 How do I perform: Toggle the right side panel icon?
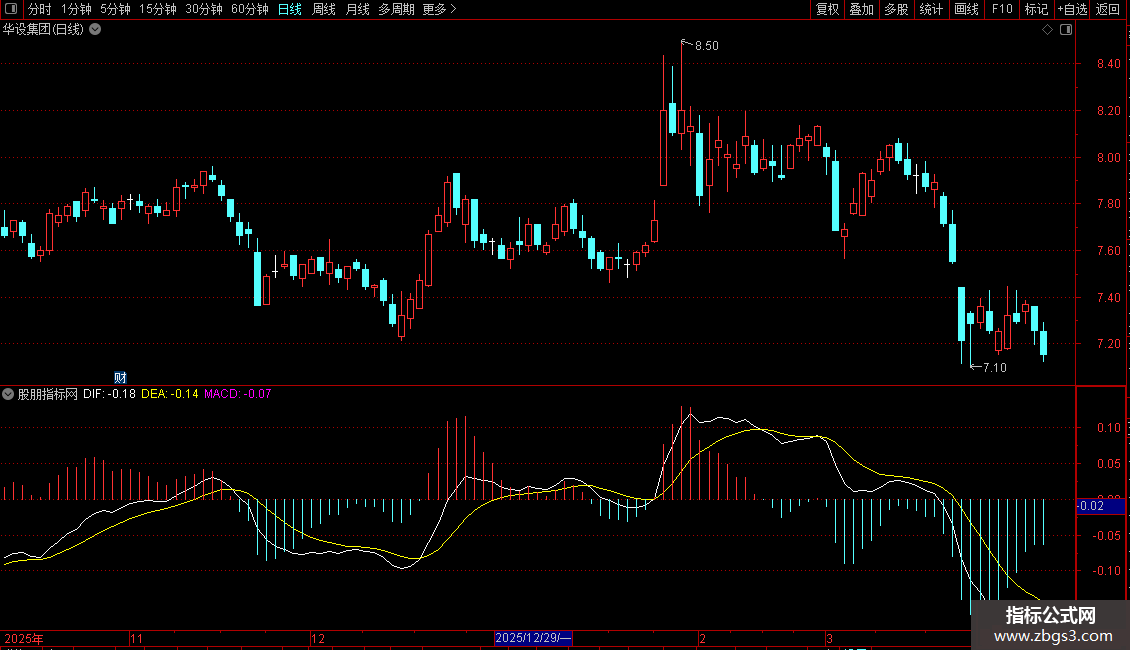click(x=1066, y=30)
